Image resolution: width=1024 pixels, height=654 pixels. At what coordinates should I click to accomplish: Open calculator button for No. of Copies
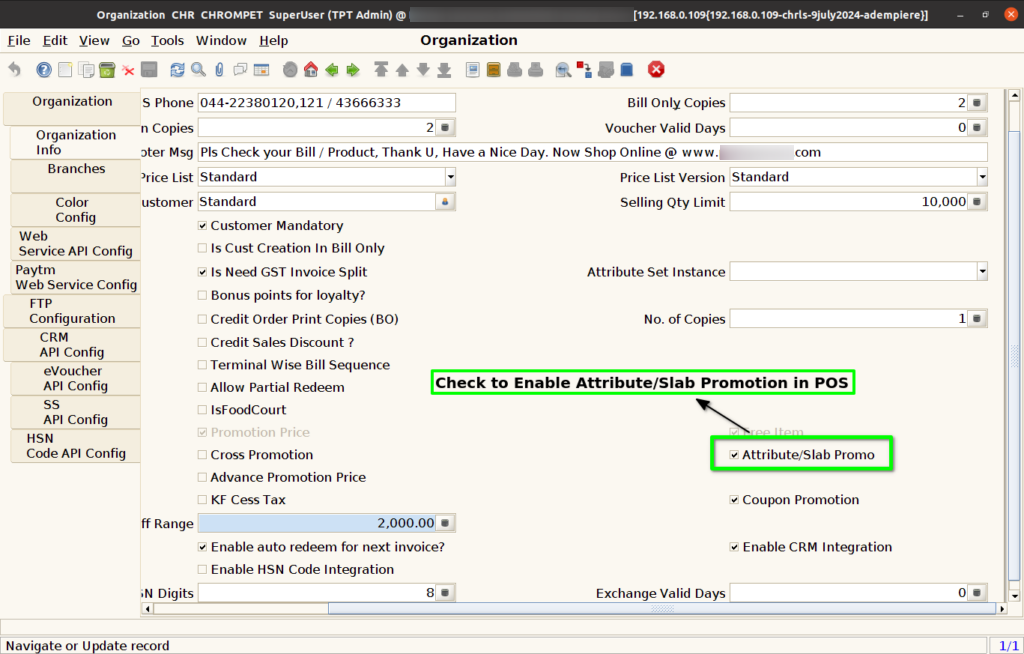point(977,319)
